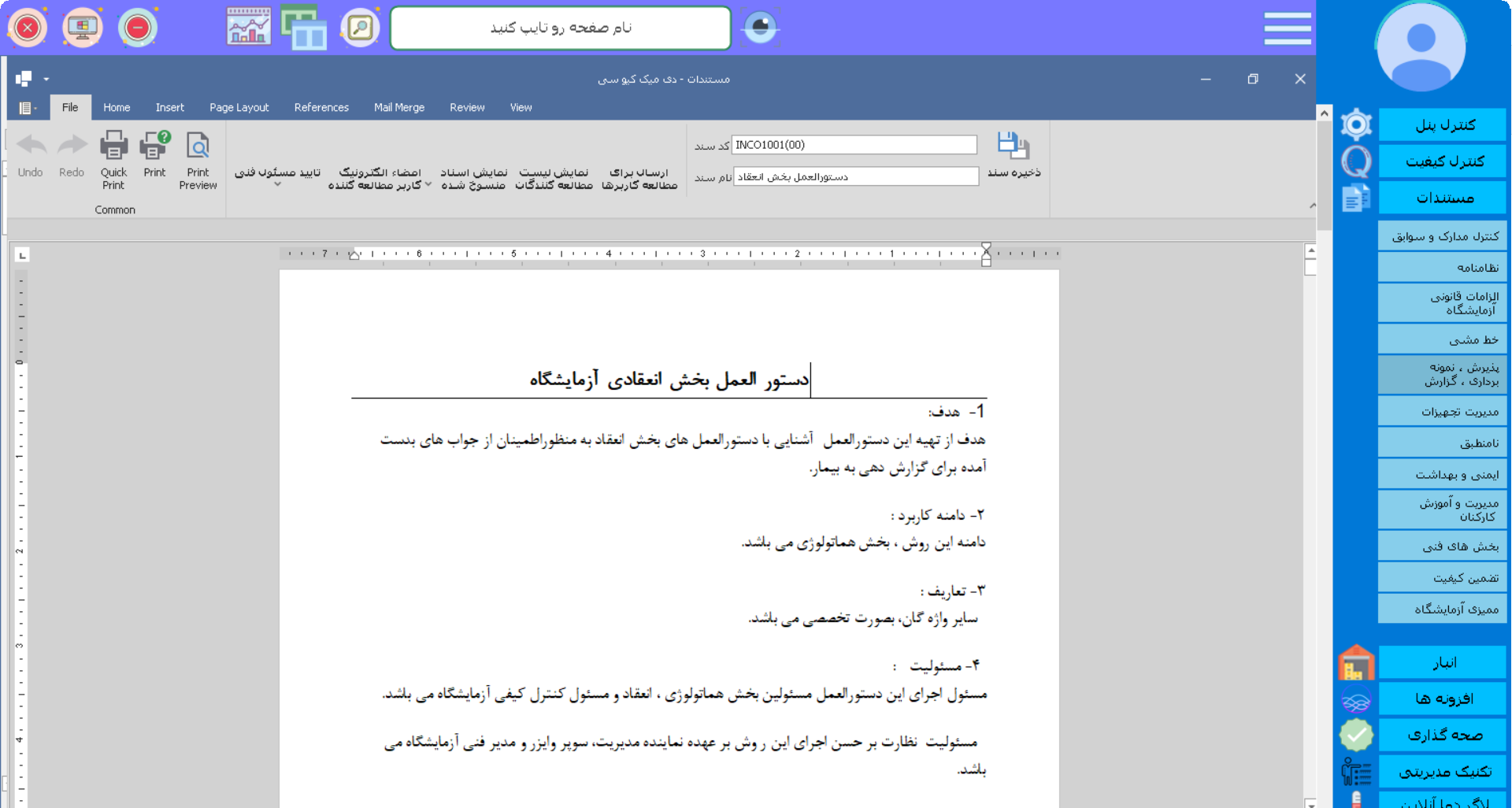Click the page name search field at top

pos(561,28)
